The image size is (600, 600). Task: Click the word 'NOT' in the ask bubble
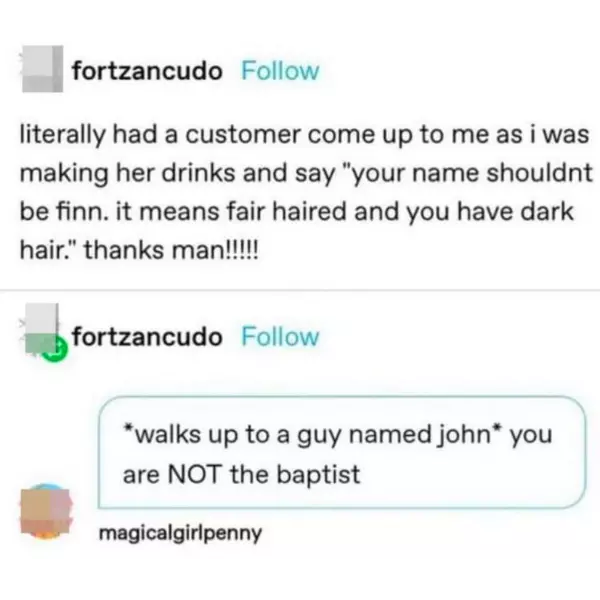[194, 474]
